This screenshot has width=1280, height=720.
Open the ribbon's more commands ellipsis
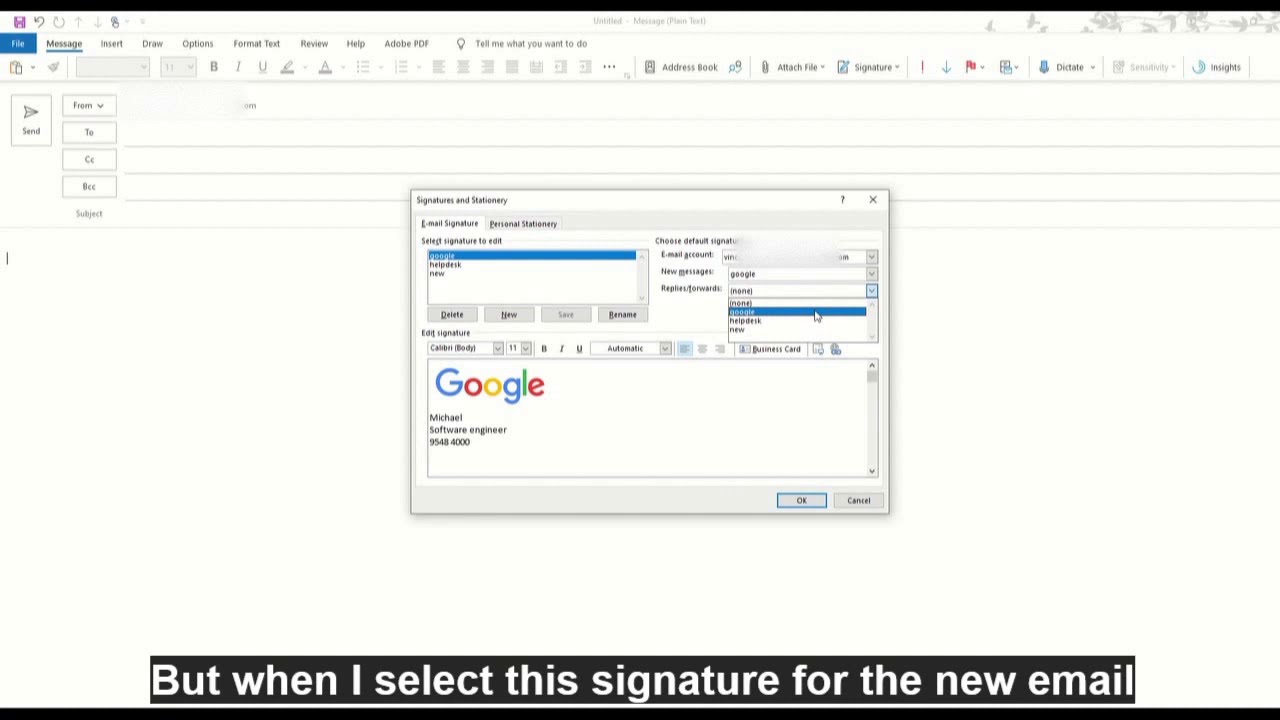click(609, 67)
